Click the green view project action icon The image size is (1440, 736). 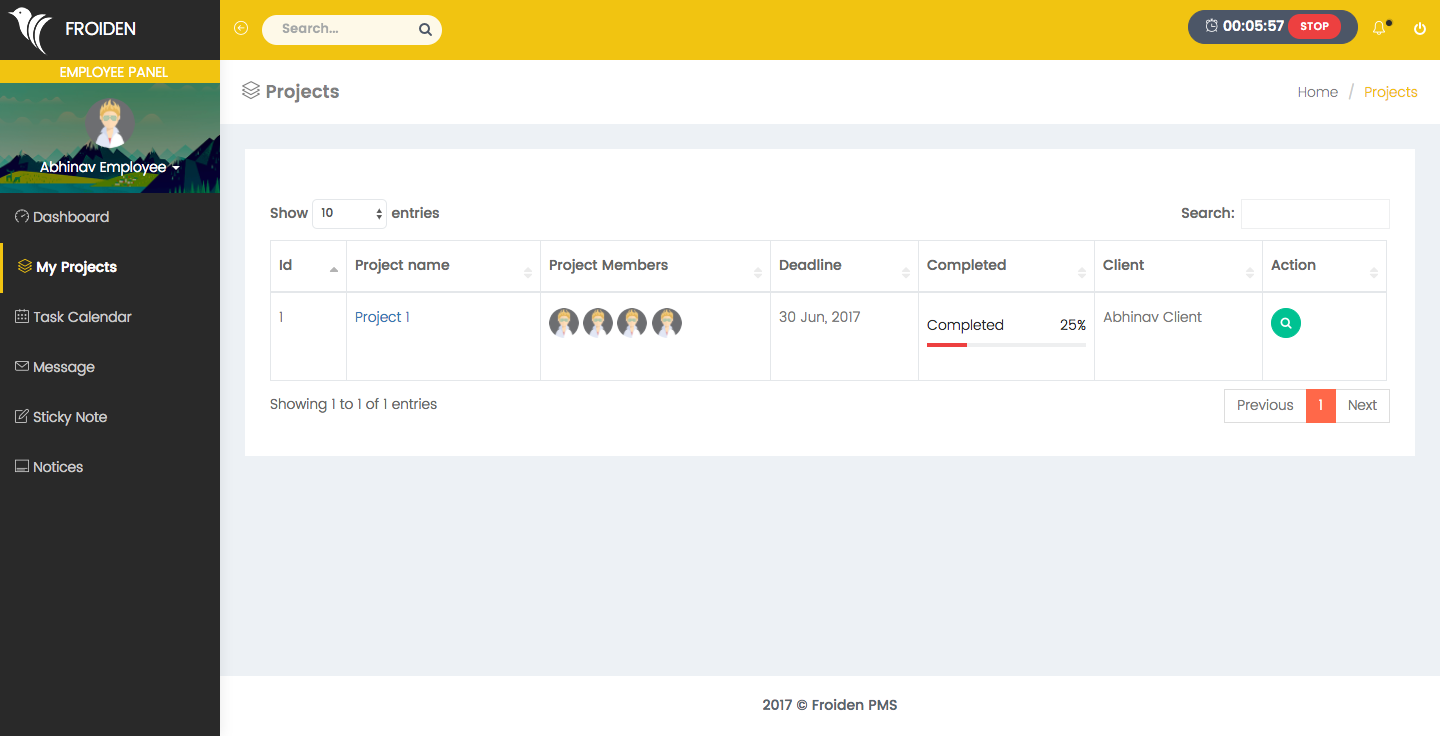click(1285, 323)
